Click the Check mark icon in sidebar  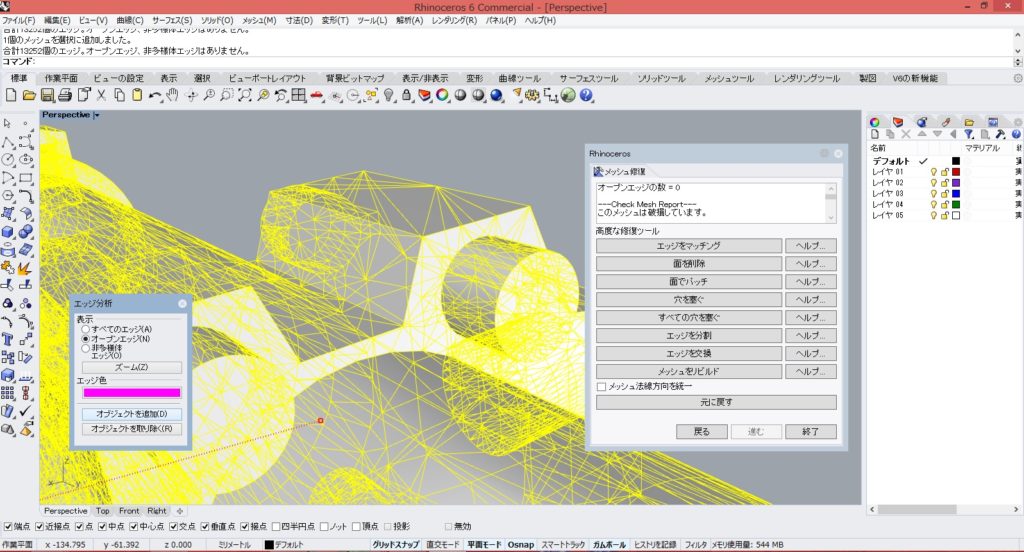click(25, 411)
